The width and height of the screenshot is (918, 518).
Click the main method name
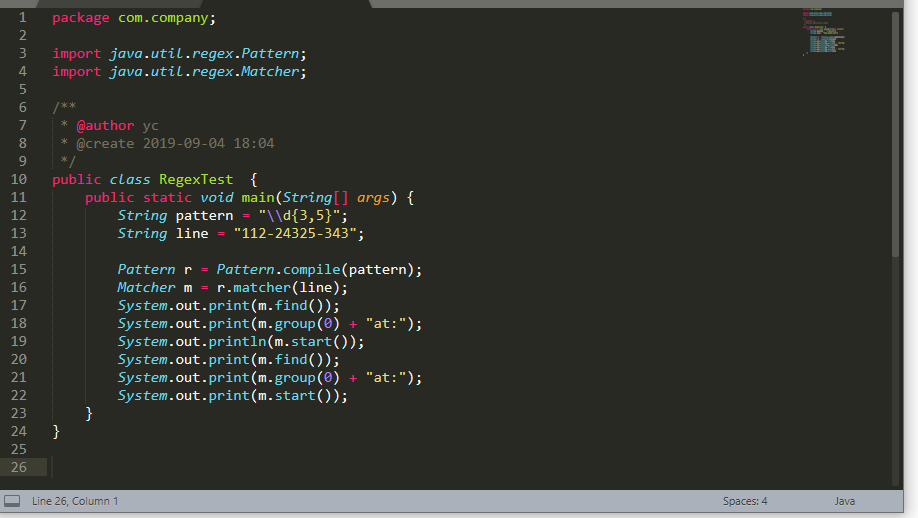[257, 197]
